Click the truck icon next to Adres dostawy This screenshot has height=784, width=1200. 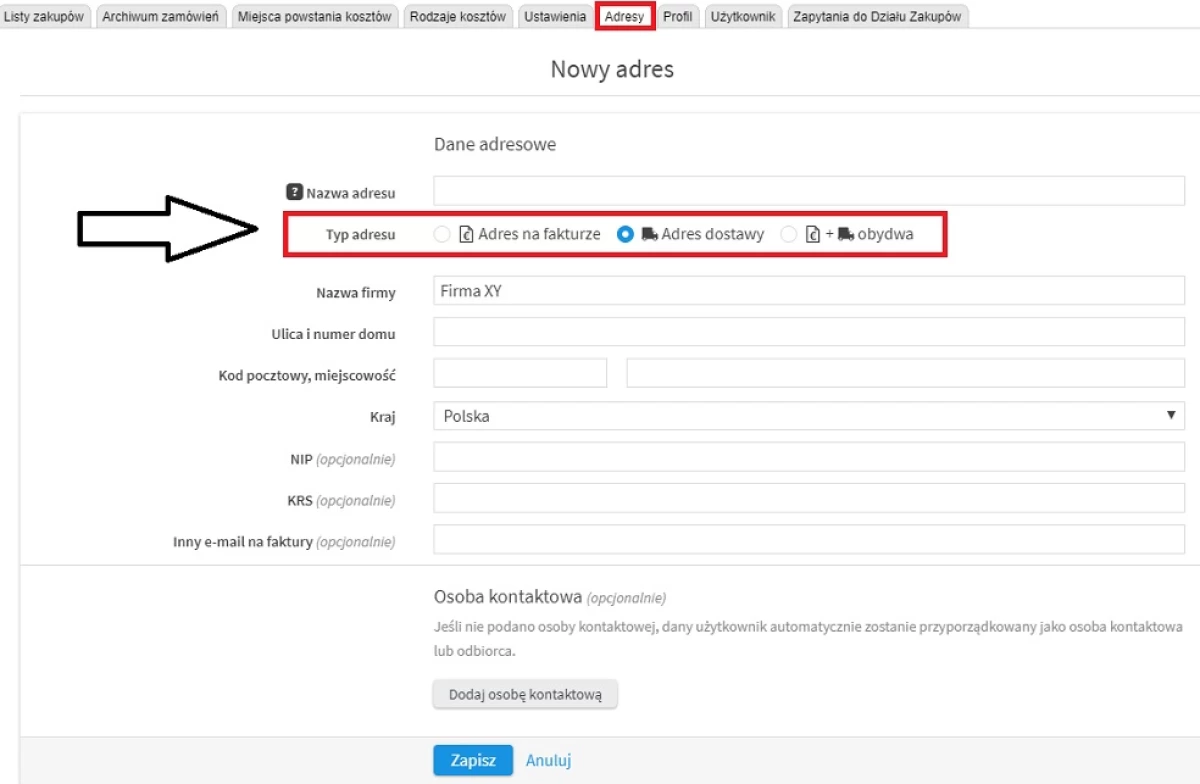pos(649,235)
